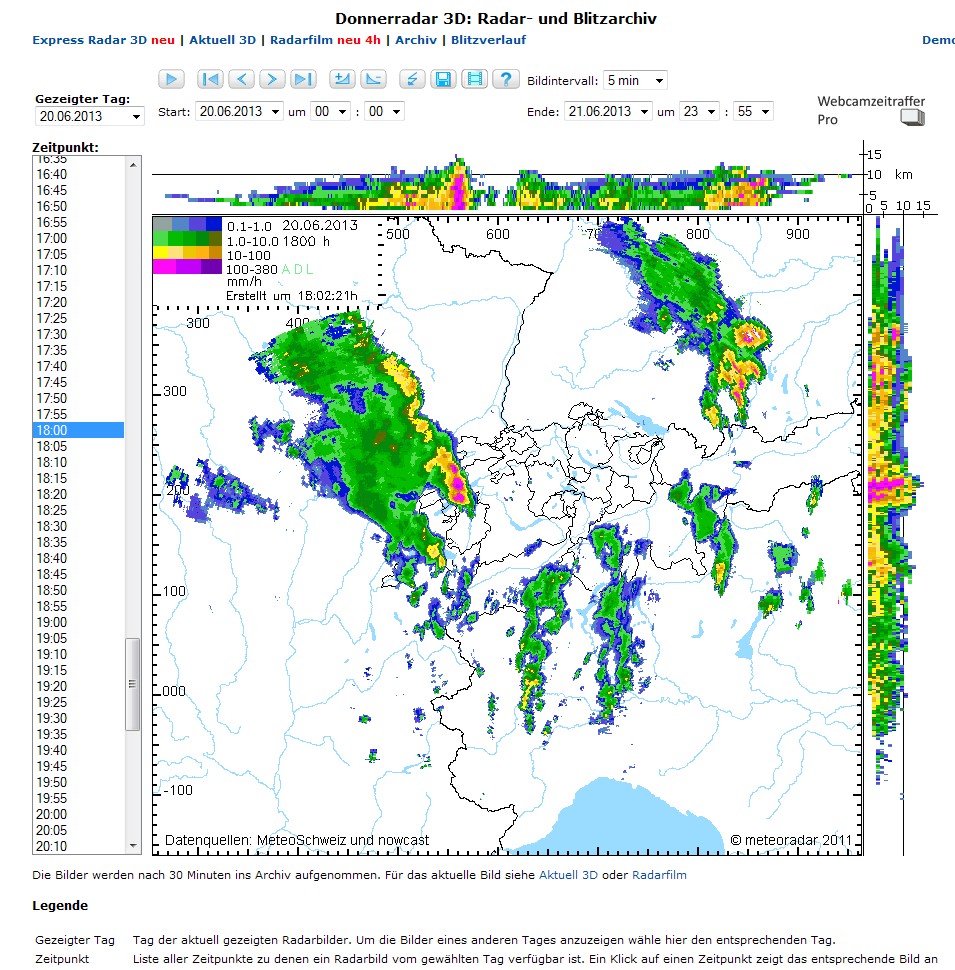Advance to the next radar image

[272, 79]
